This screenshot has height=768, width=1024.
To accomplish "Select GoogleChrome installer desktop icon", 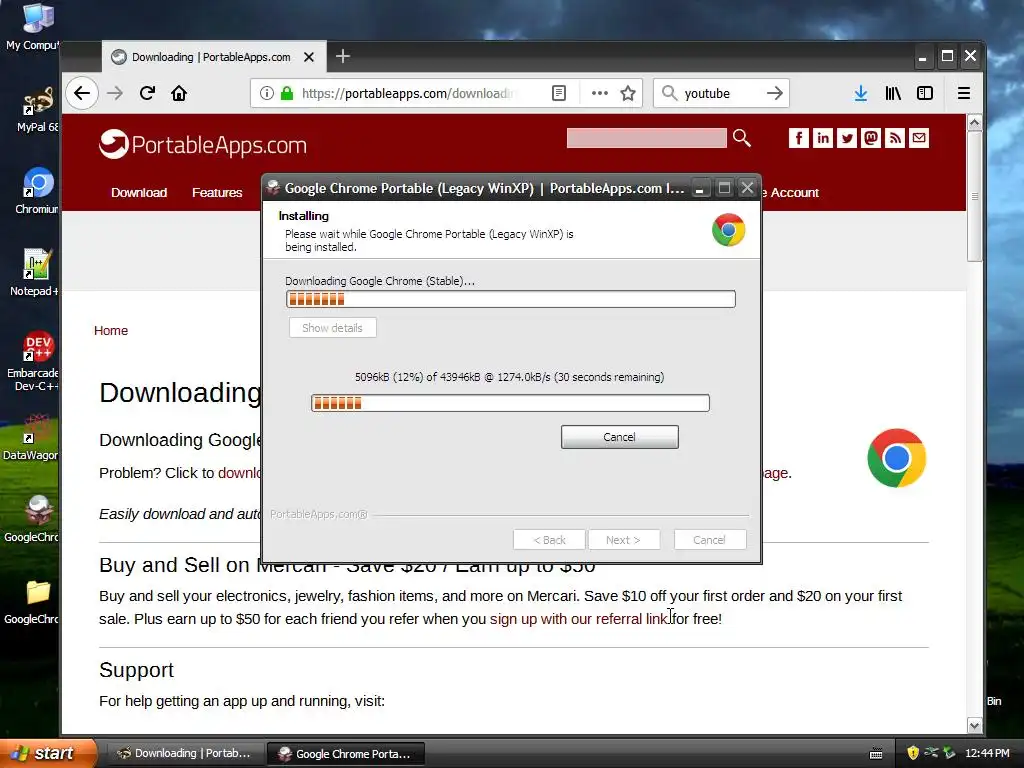I will pyautogui.click(x=31, y=519).
